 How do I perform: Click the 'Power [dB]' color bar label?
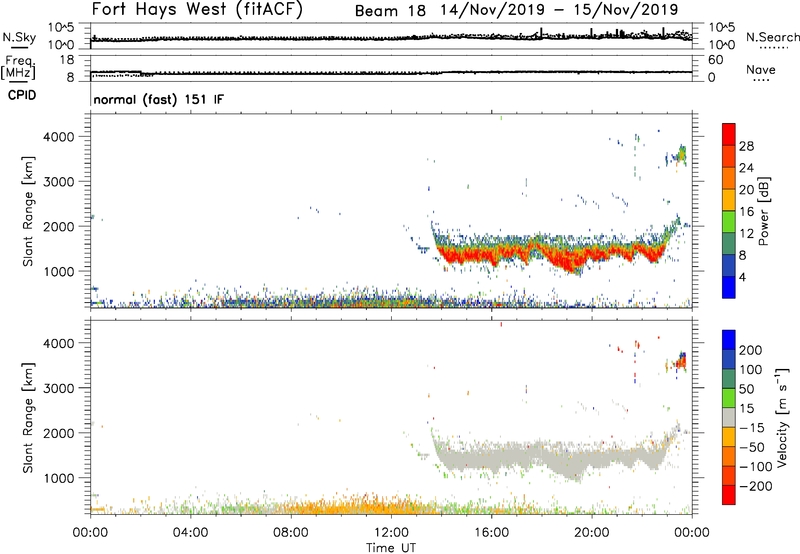763,211
